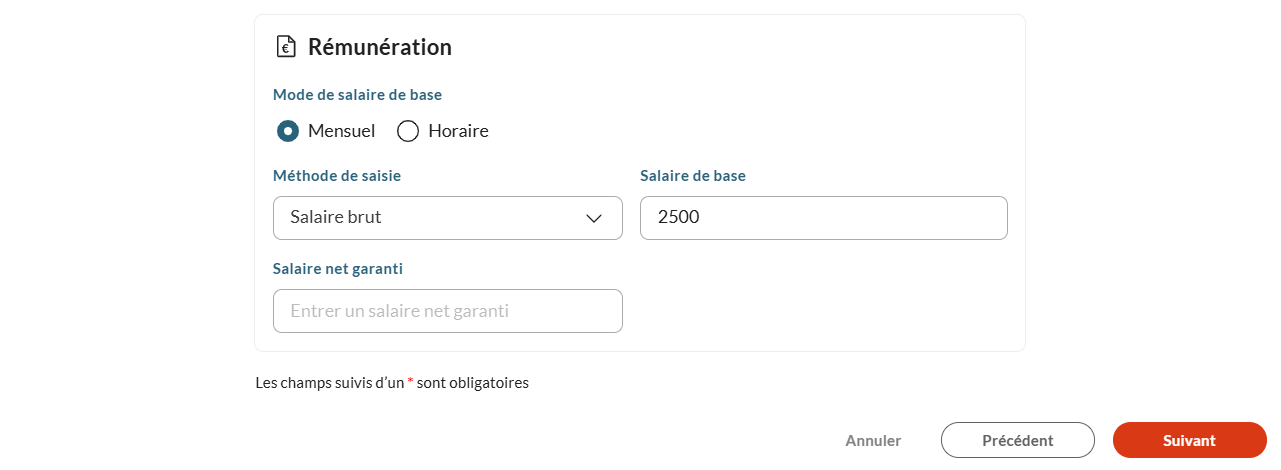Click the Mode de salaire de base label
Viewport: 1281px width, 470px height.
pyautogui.click(x=358, y=95)
